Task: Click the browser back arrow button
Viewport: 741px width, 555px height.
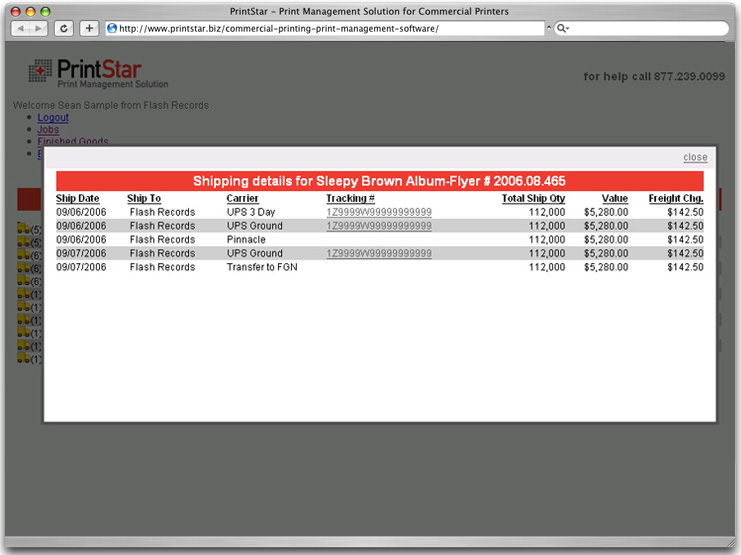Action: click(x=20, y=28)
